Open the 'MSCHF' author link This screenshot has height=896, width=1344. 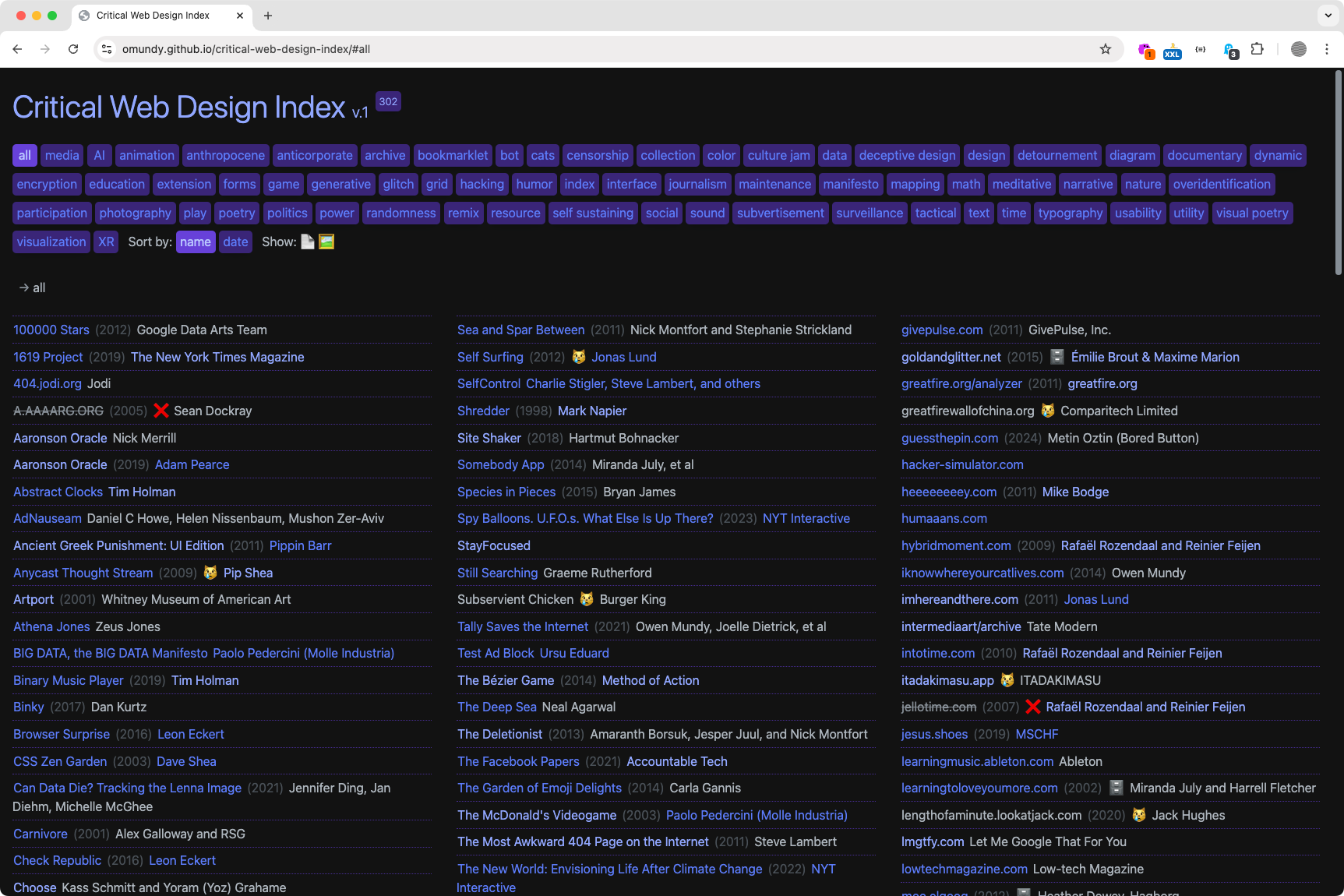pos(1037,734)
